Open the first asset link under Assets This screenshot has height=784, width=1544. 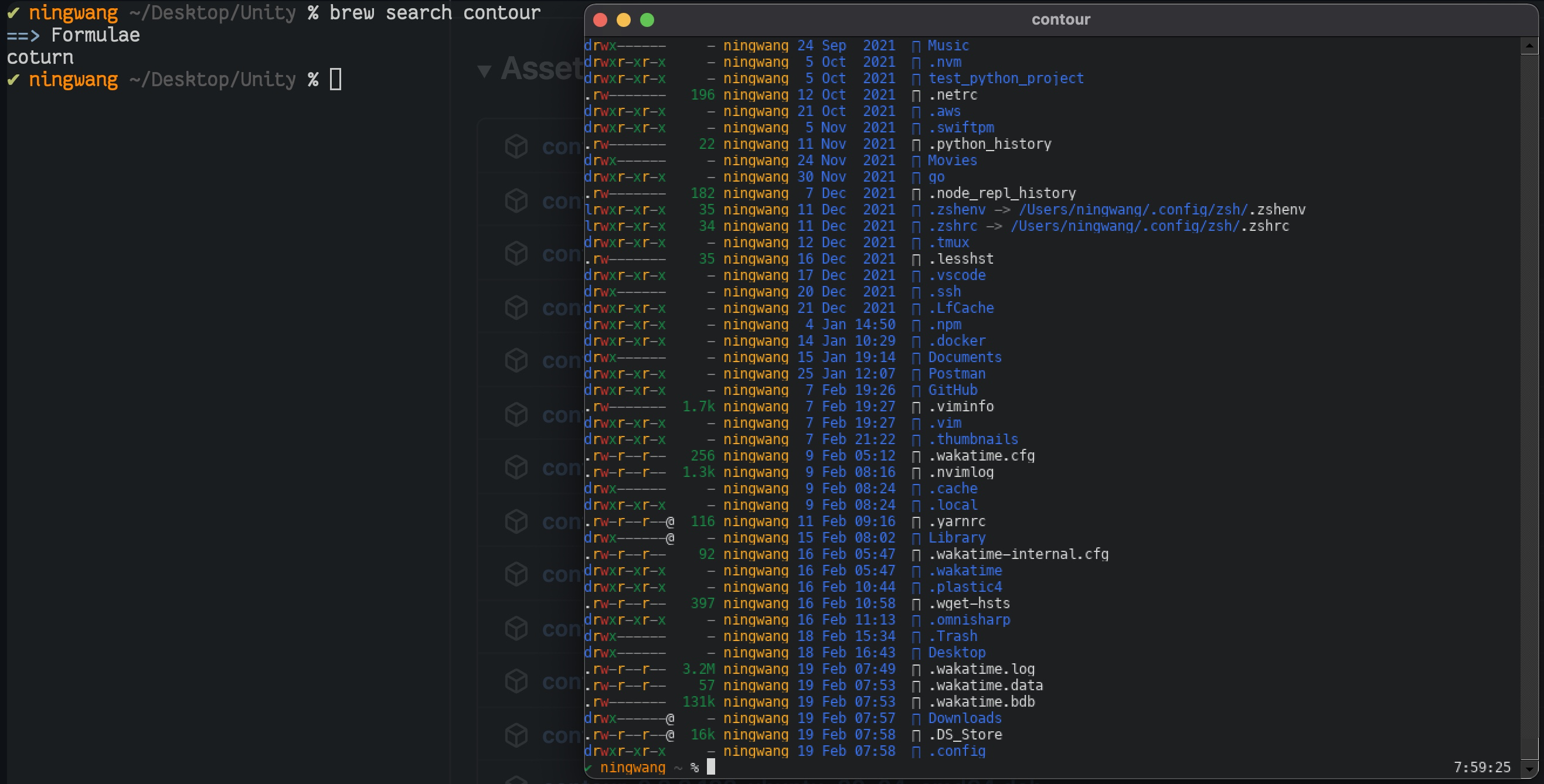pyautogui.click(x=561, y=146)
